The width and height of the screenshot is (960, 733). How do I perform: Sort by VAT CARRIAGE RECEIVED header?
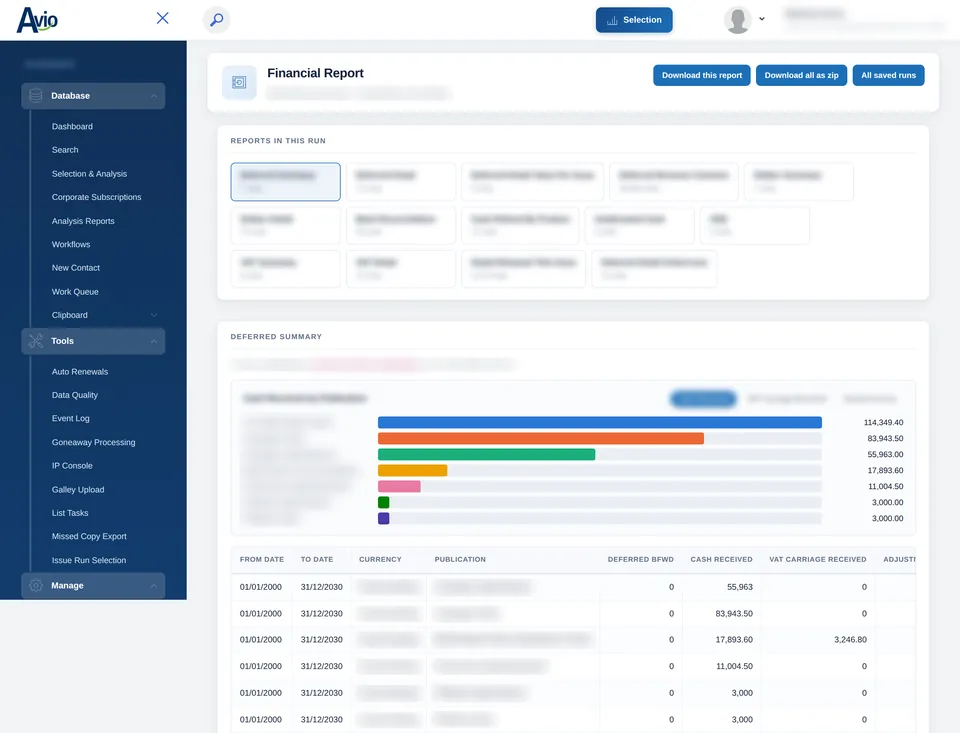pos(817,559)
